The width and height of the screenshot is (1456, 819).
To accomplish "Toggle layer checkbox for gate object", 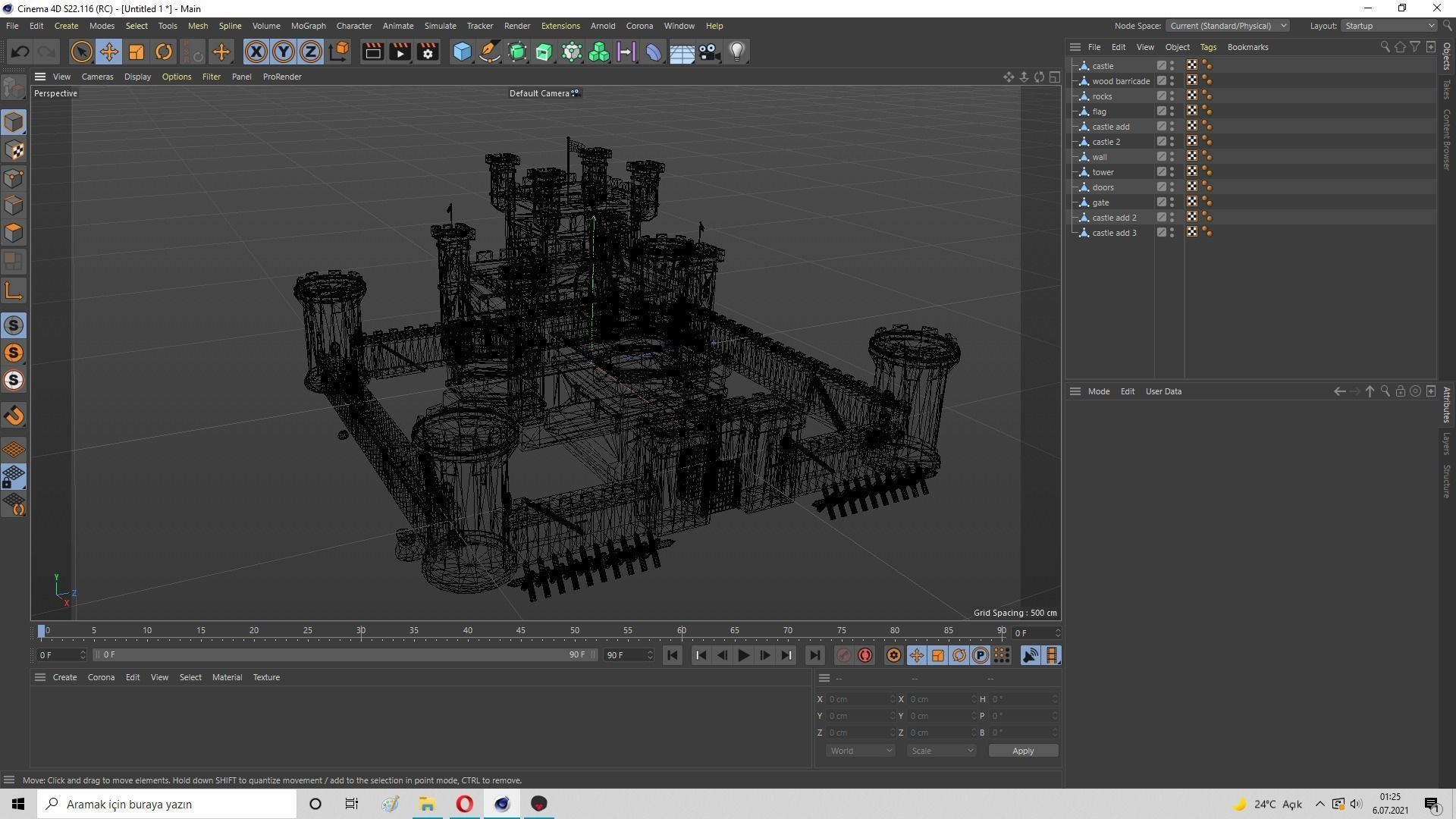I will click(x=1161, y=202).
